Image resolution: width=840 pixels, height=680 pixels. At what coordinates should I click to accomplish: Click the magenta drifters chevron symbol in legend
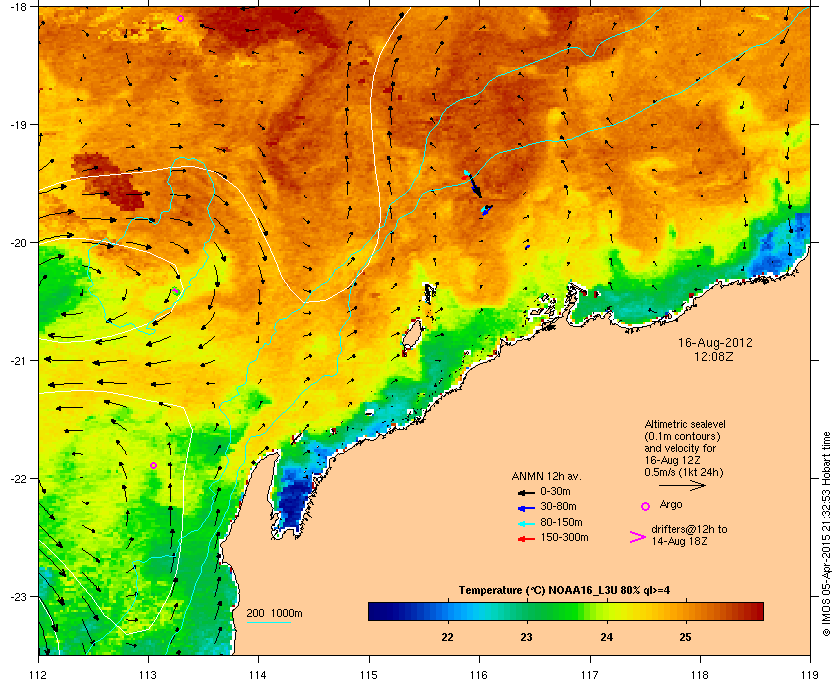[638, 537]
